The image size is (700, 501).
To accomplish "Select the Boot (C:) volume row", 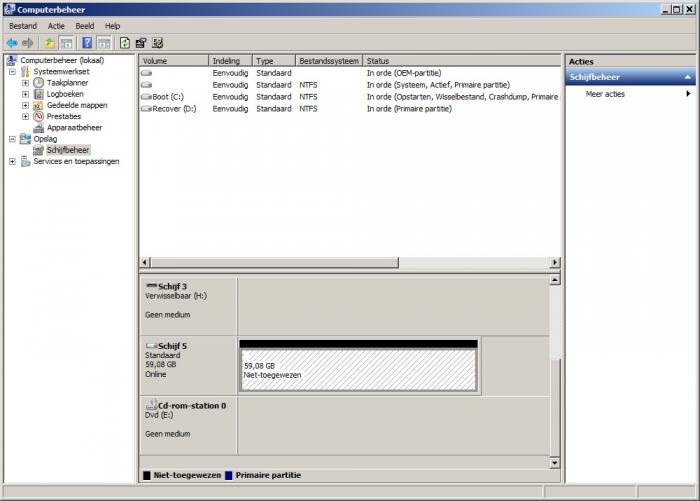I will [x=168, y=97].
